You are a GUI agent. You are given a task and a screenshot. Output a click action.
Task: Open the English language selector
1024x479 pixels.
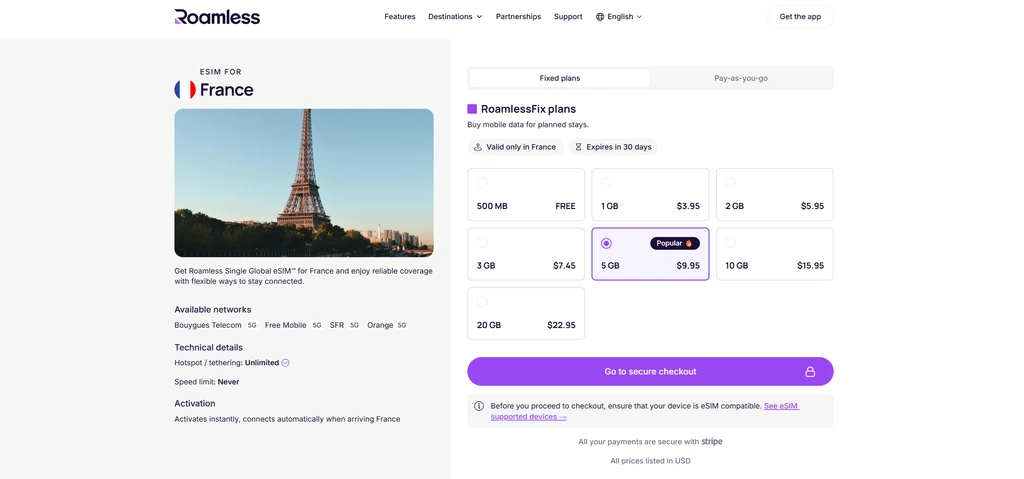pos(619,16)
